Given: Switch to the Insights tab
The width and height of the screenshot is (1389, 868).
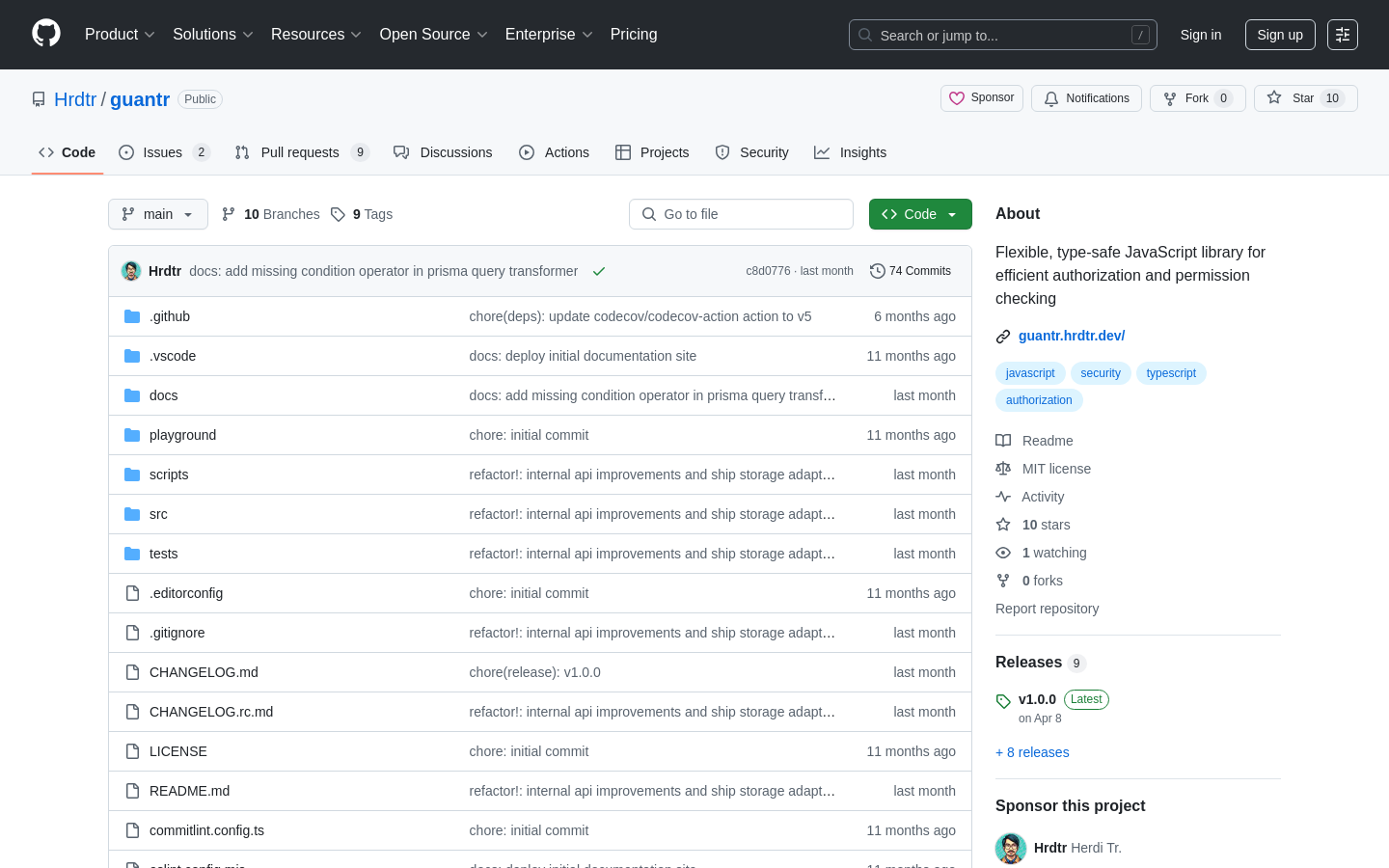Looking at the screenshot, I should pyautogui.click(x=850, y=152).
